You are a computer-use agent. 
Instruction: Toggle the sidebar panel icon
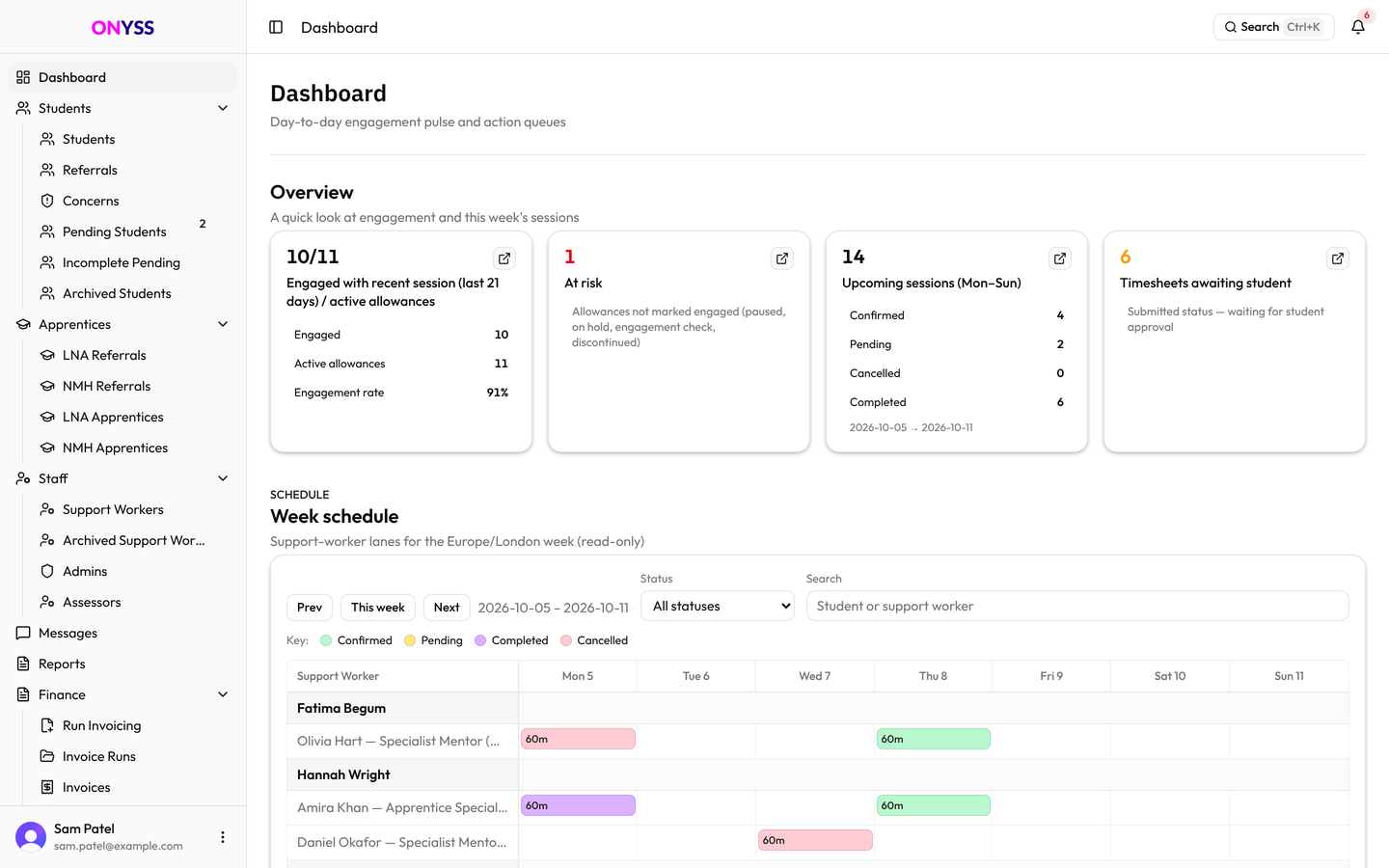pyautogui.click(x=276, y=27)
